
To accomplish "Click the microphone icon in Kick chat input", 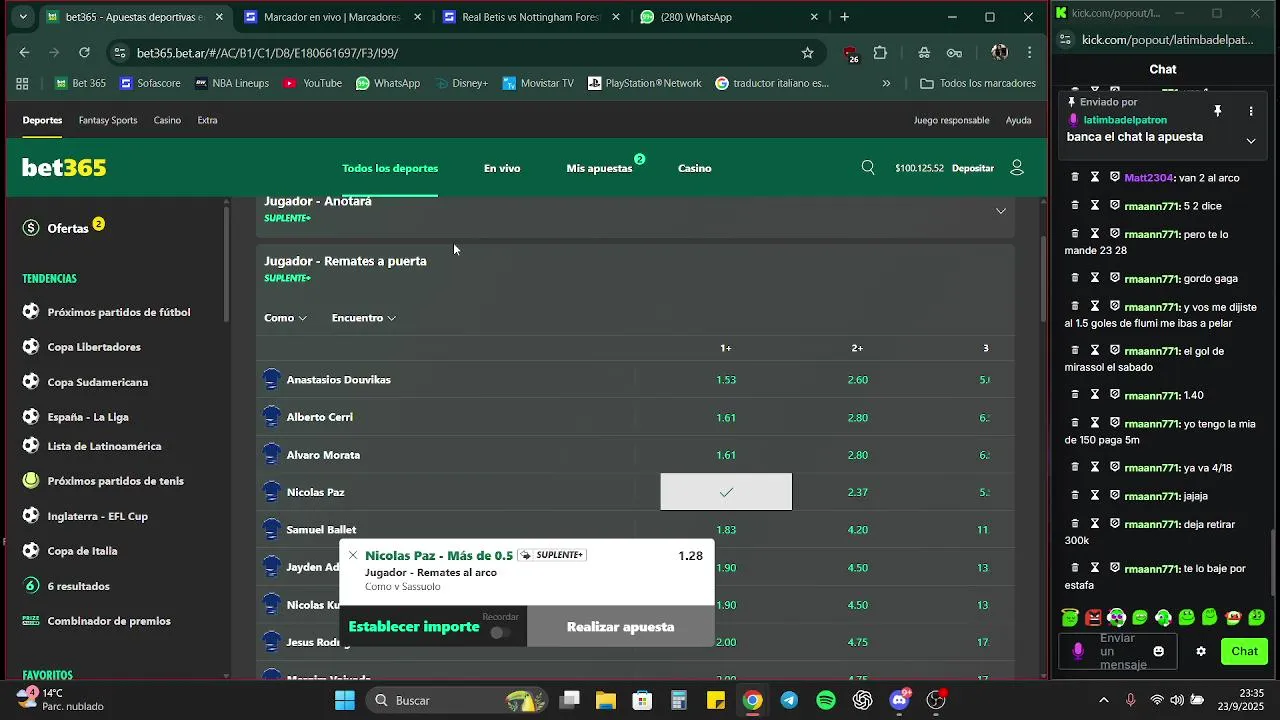I will coord(1078,651).
